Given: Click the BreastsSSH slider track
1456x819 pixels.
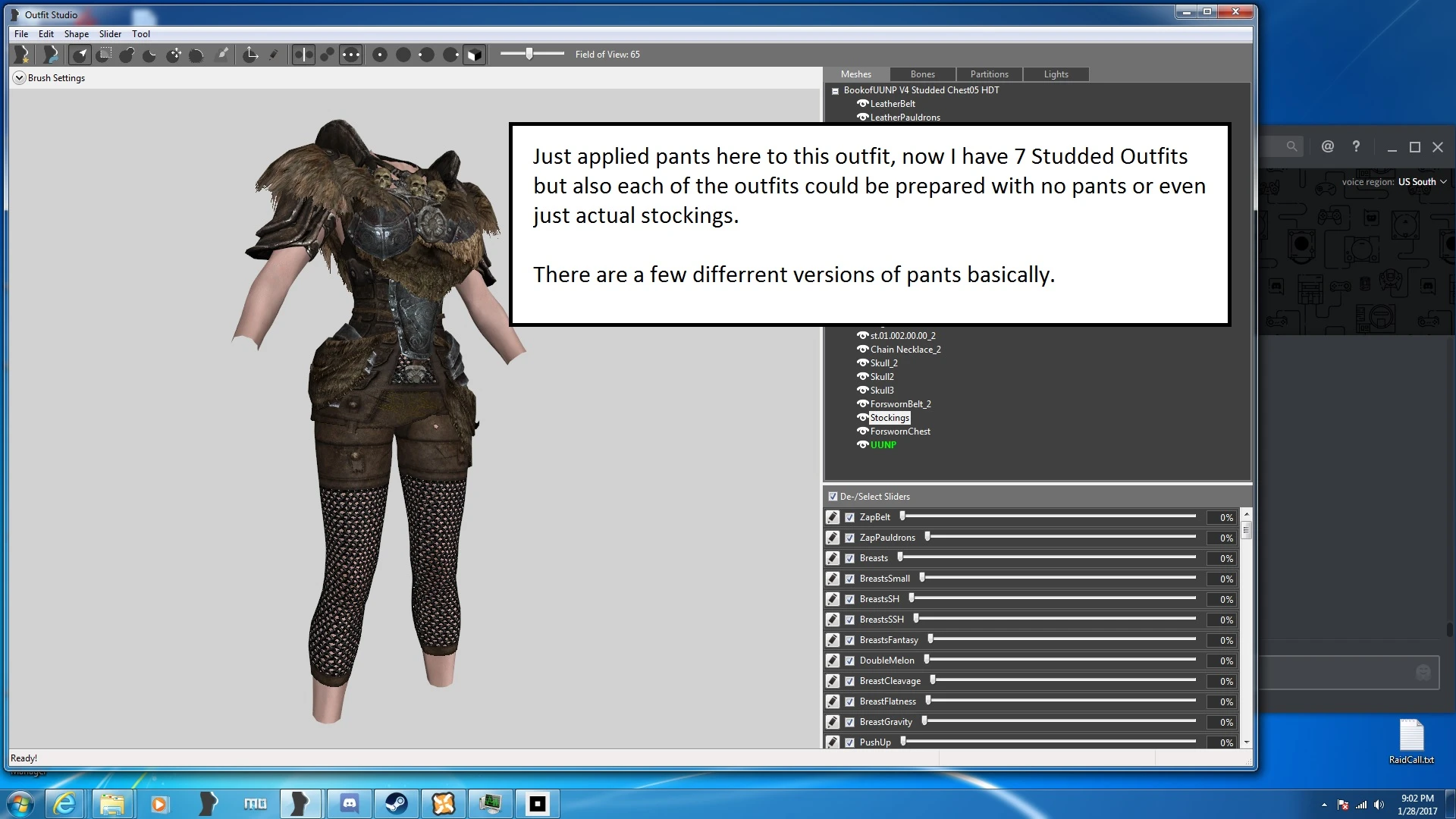Looking at the screenshot, I should [1056, 620].
